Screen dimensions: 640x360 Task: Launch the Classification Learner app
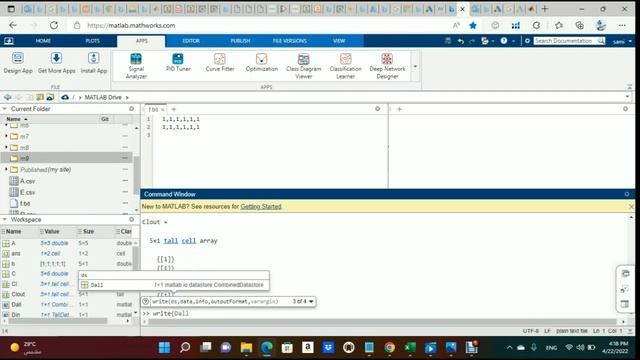click(x=345, y=65)
